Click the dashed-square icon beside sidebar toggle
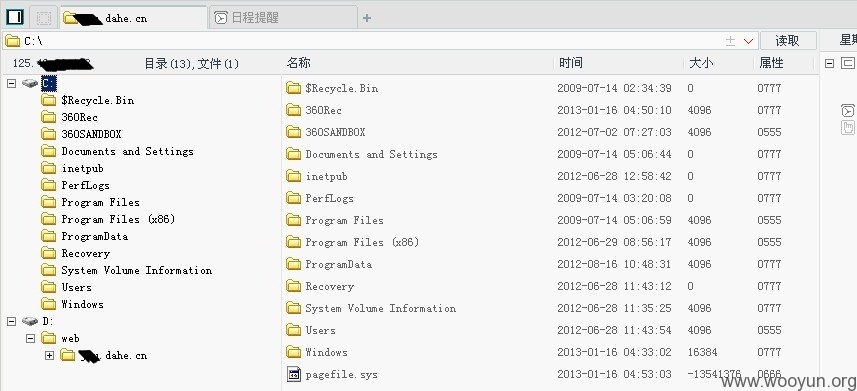The image size is (857, 391). tap(44, 18)
